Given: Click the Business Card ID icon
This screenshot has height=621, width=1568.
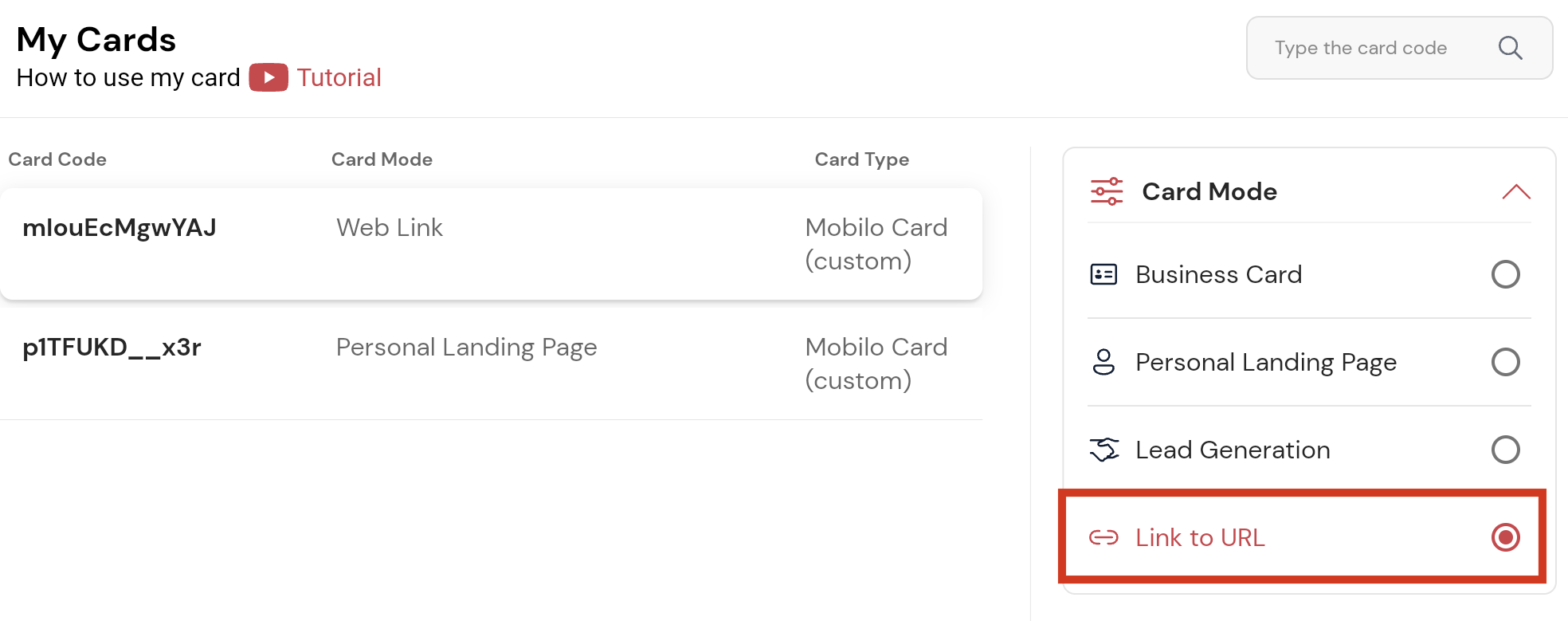Looking at the screenshot, I should (x=1103, y=274).
